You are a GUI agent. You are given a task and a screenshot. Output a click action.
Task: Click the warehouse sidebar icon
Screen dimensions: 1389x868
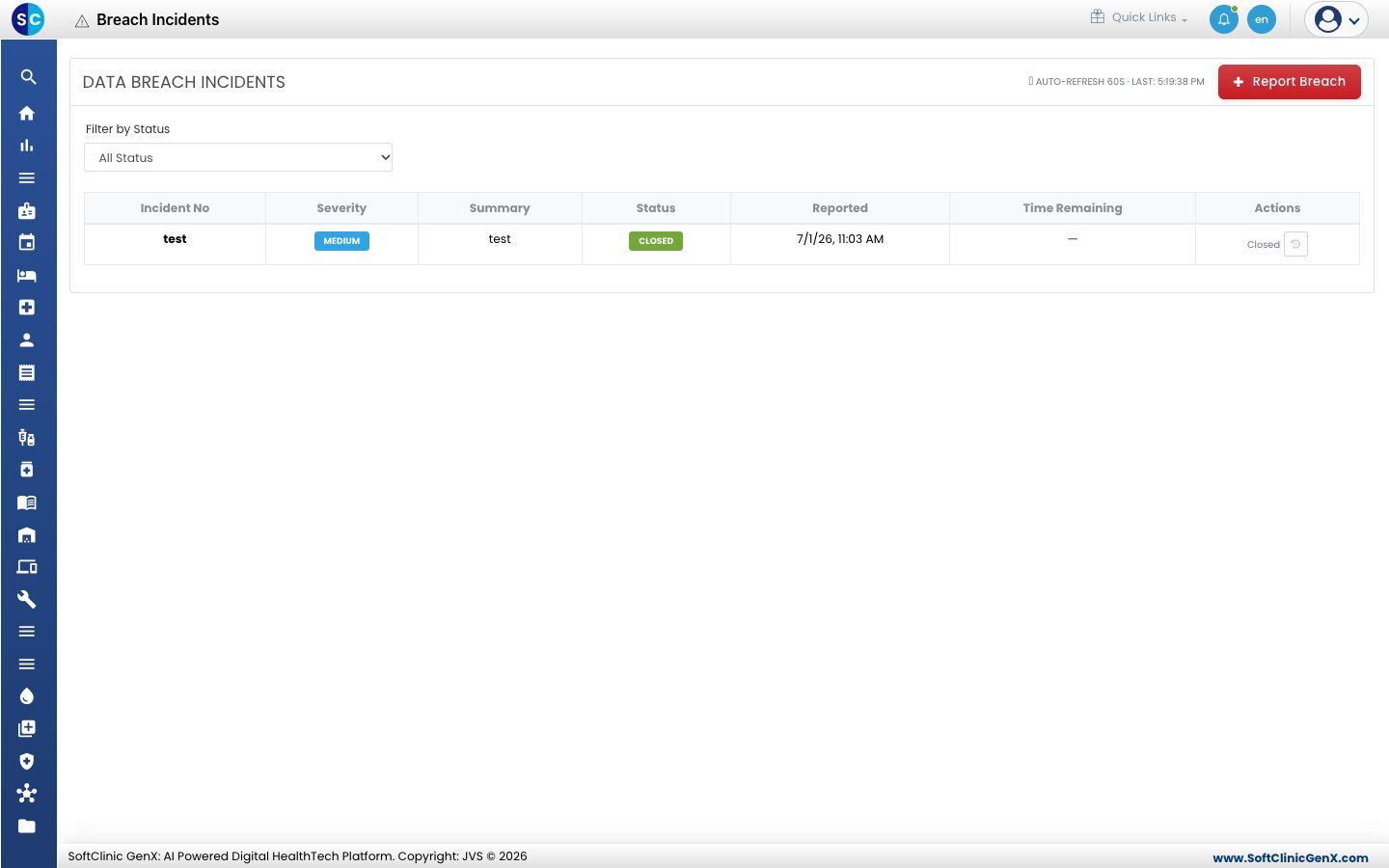27,535
